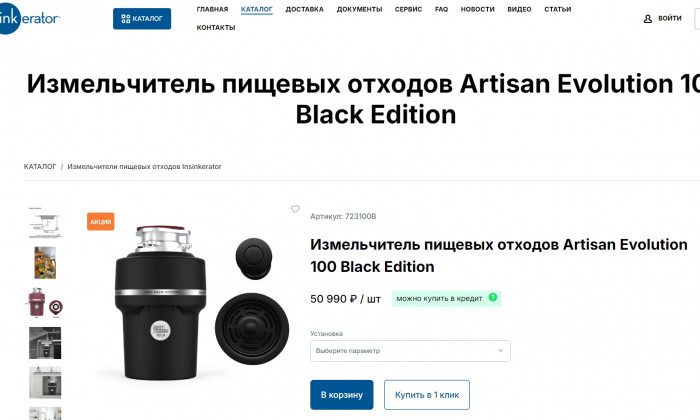Follow the КАТАЛОГ breadcrumb link
Viewport: 700px width, 420px height.
[40, 166]
